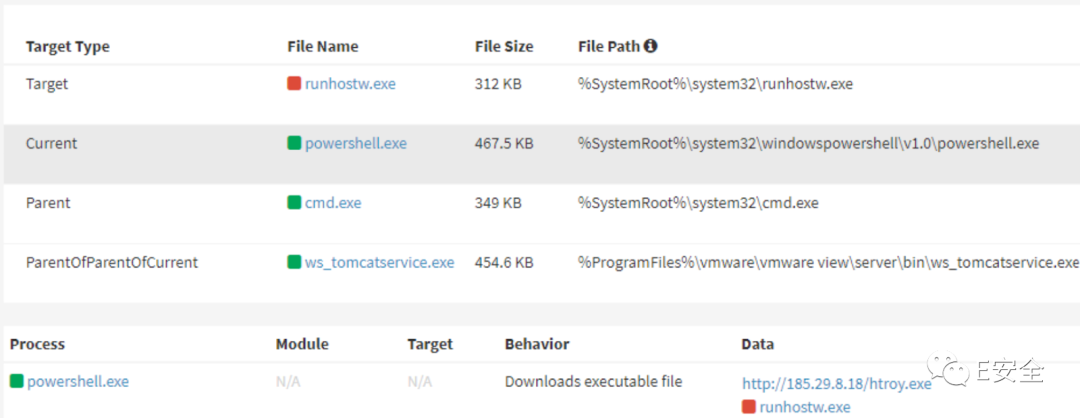Select the ParentOfParentOfCurrent table row
Image resolution: width=1080 pixels, height=418 pixels.
click(541, 262)
